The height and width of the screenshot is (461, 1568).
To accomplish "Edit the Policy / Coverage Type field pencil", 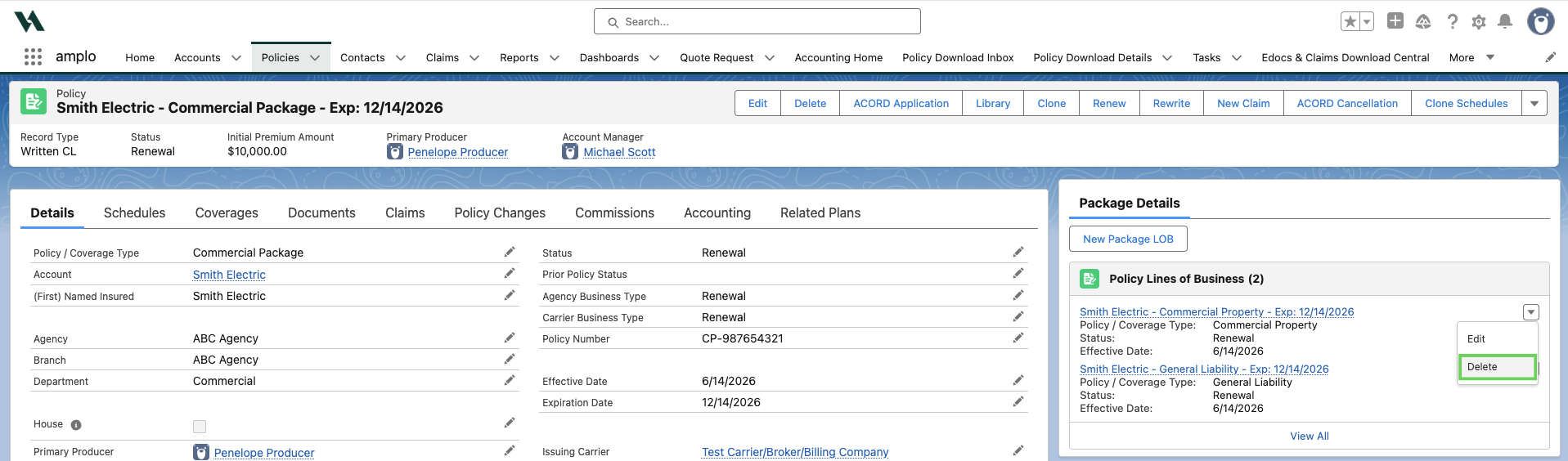I will [x=510, y=252].
